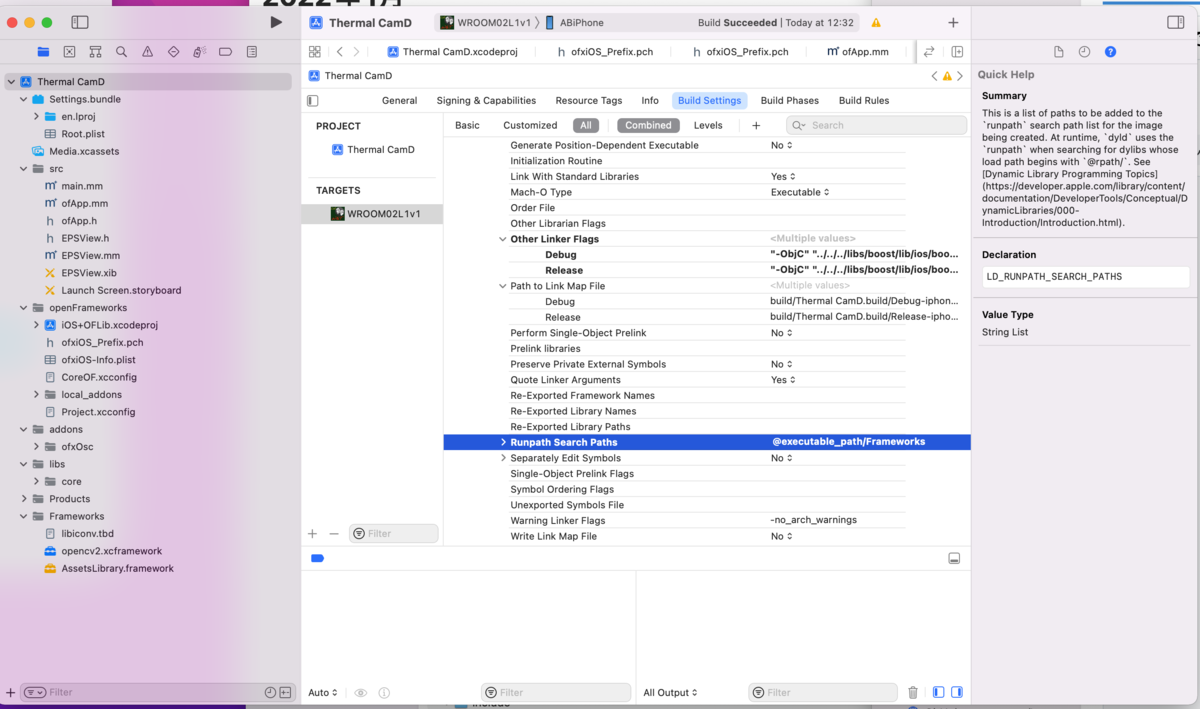Switch to the General tab

tap(399, 100)
